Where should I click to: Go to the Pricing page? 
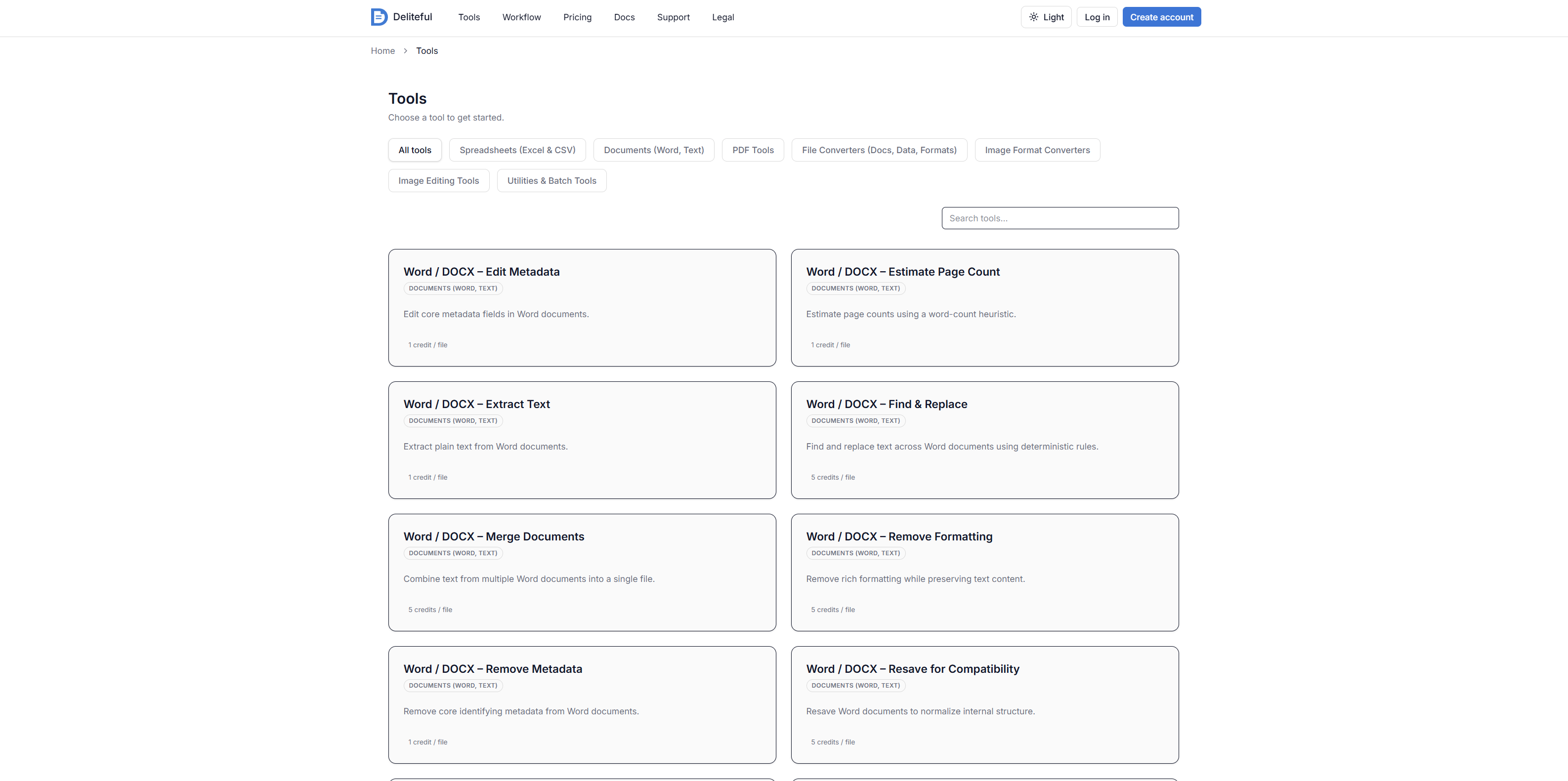[577, 17]
